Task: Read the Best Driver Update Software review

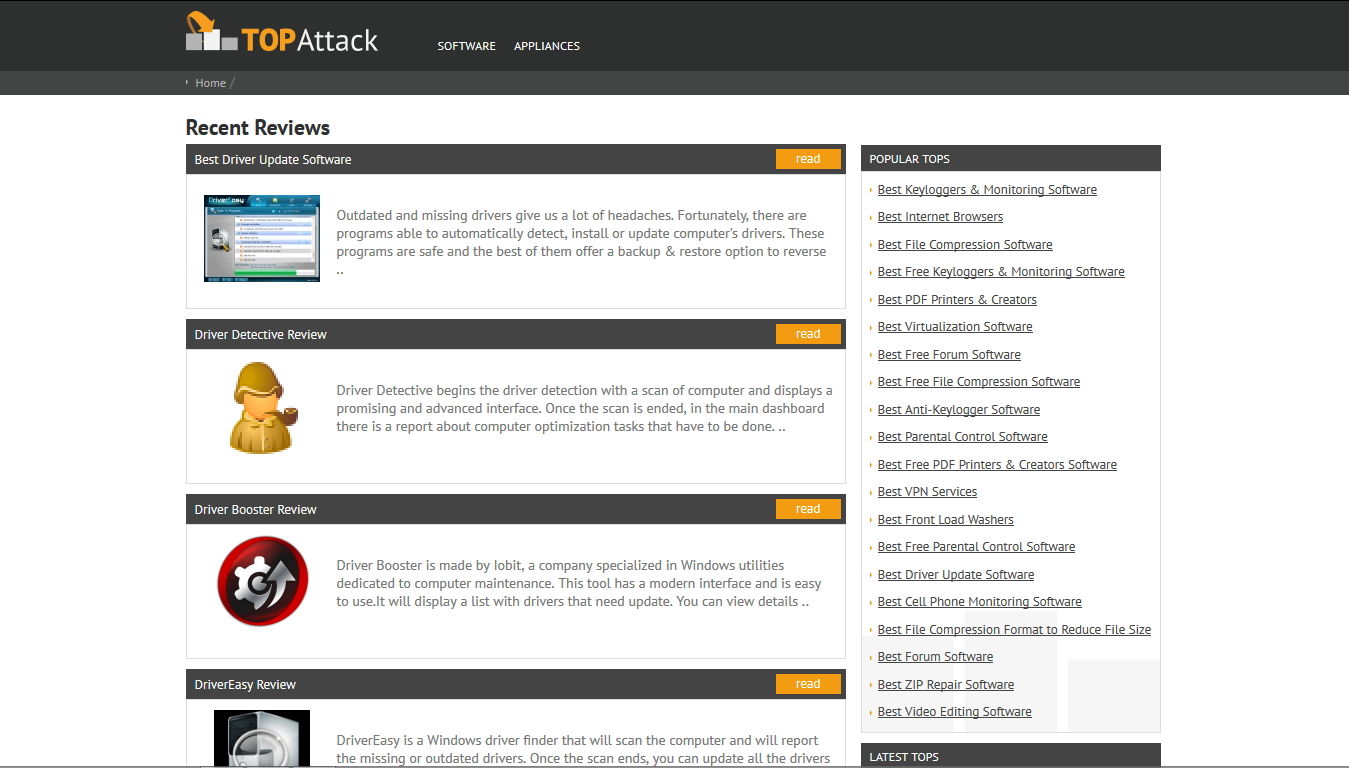Action: [x=808, y=159]
